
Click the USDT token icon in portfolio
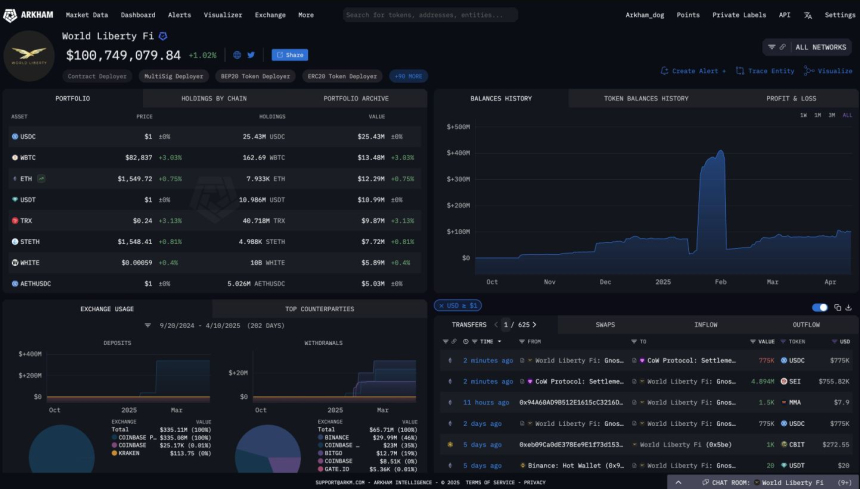pyautogui.click(x=15, y=200)
